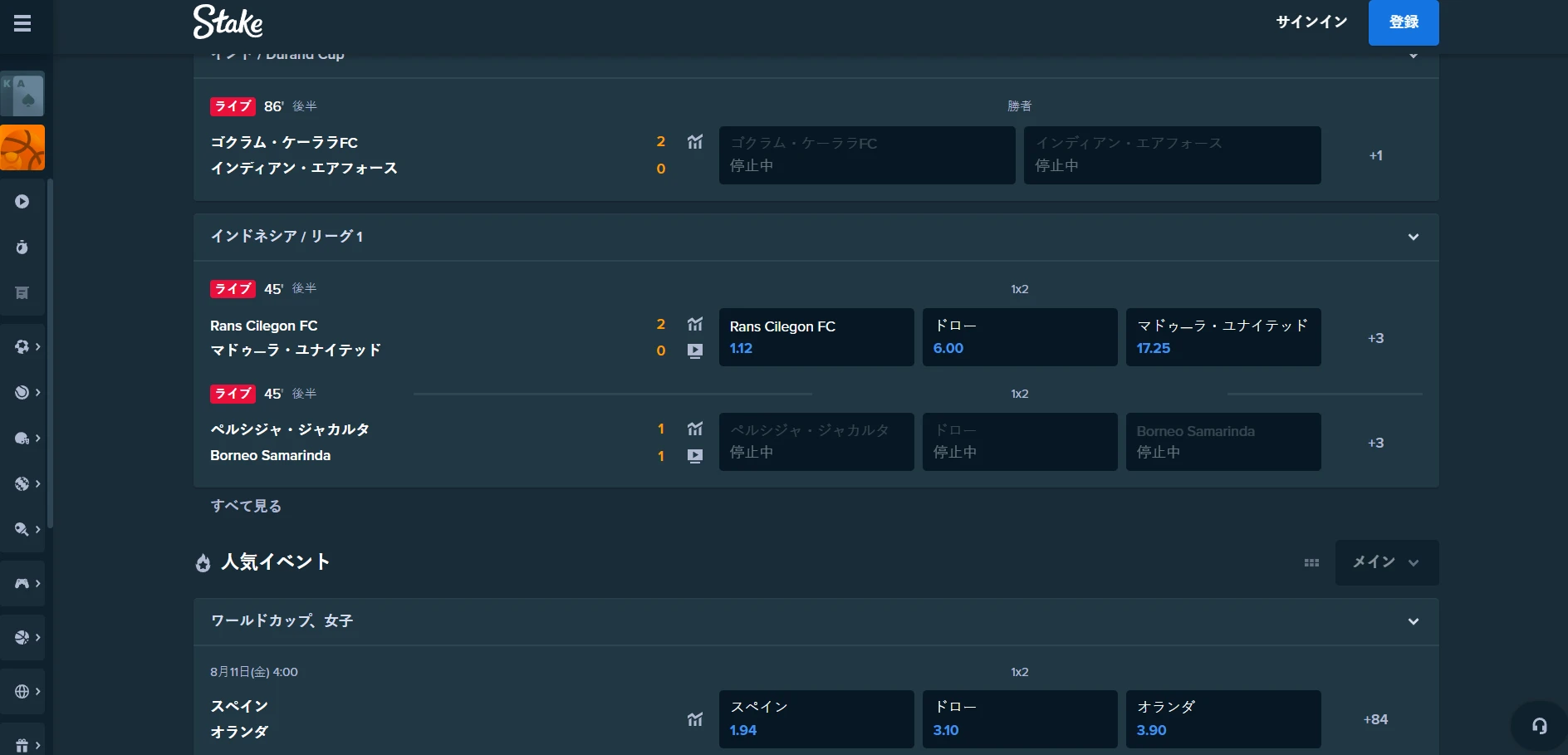Select suspended ゴクラム・ケーララFC odds box
The height and width of the screenshot is (755, 1568).
pos(867,155)
